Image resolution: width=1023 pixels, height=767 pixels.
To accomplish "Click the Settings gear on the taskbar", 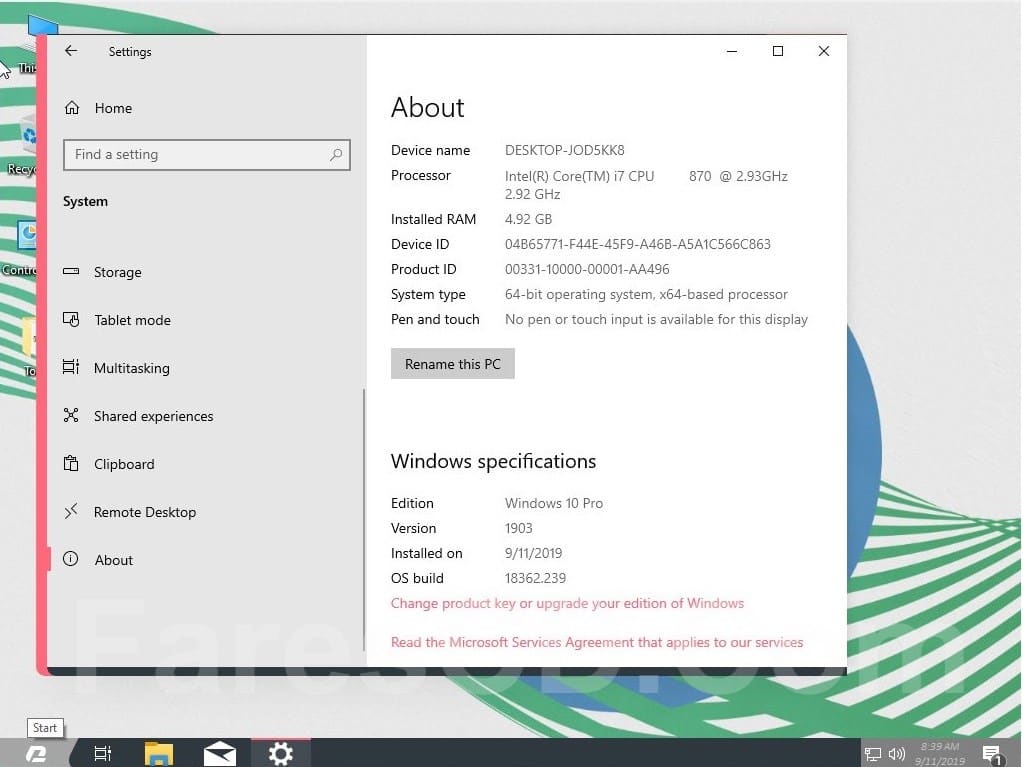I will pyautogui.click(x=281, y=754).
